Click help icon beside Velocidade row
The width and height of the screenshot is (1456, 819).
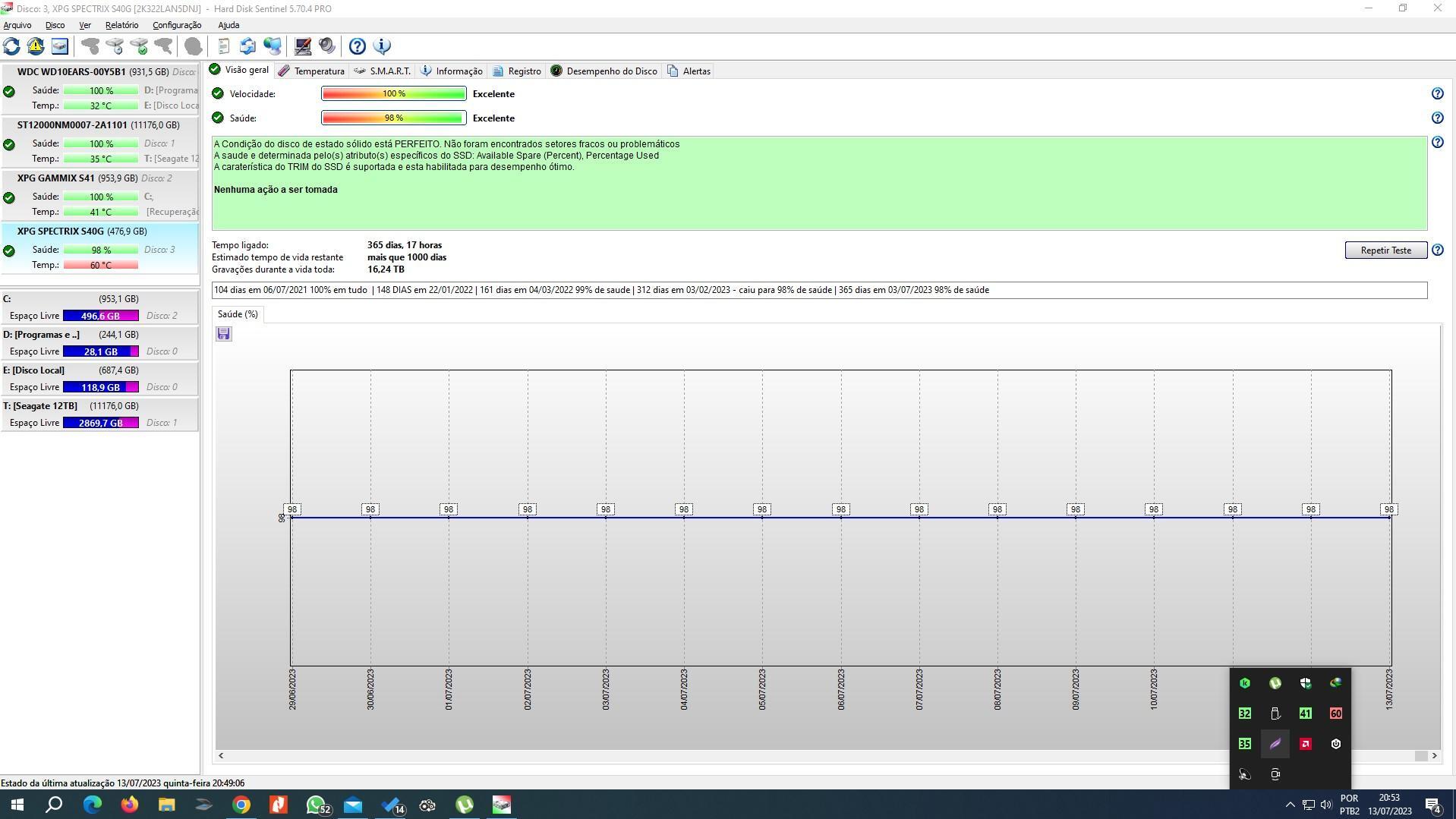[1437, 93]
